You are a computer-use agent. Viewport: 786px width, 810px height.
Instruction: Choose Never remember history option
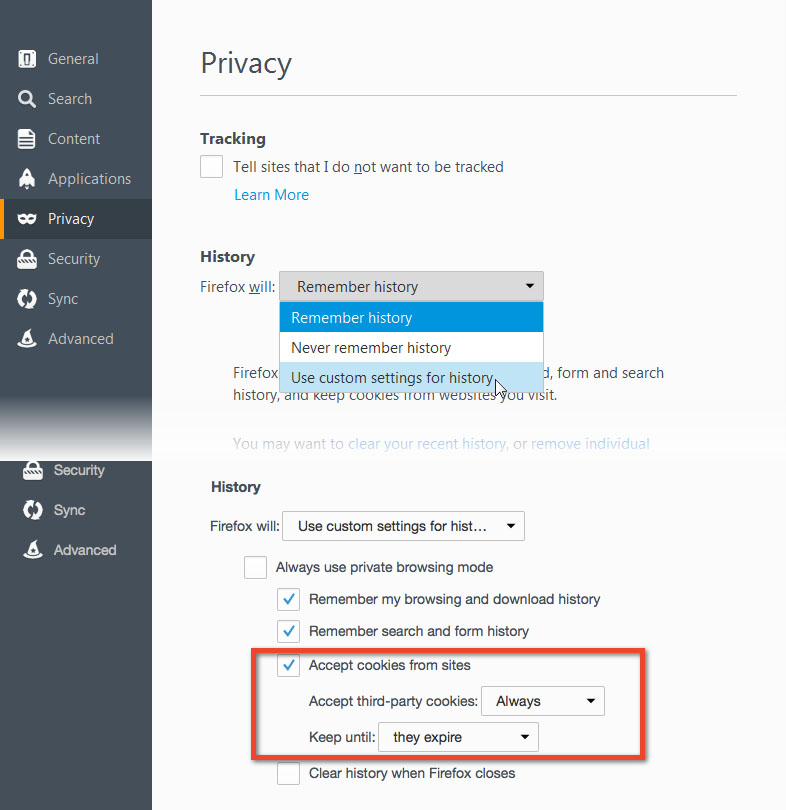click(x=411, y=347)
